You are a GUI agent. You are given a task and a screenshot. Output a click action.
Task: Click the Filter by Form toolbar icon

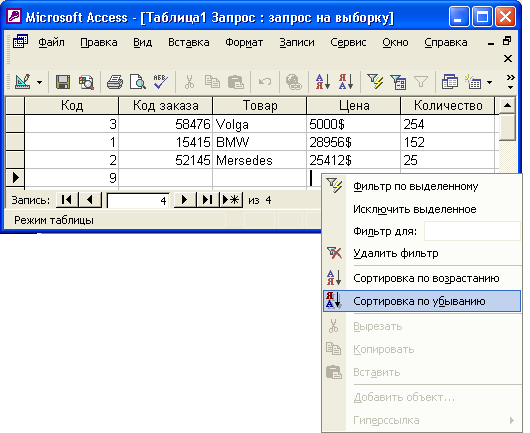coord(398,82)
